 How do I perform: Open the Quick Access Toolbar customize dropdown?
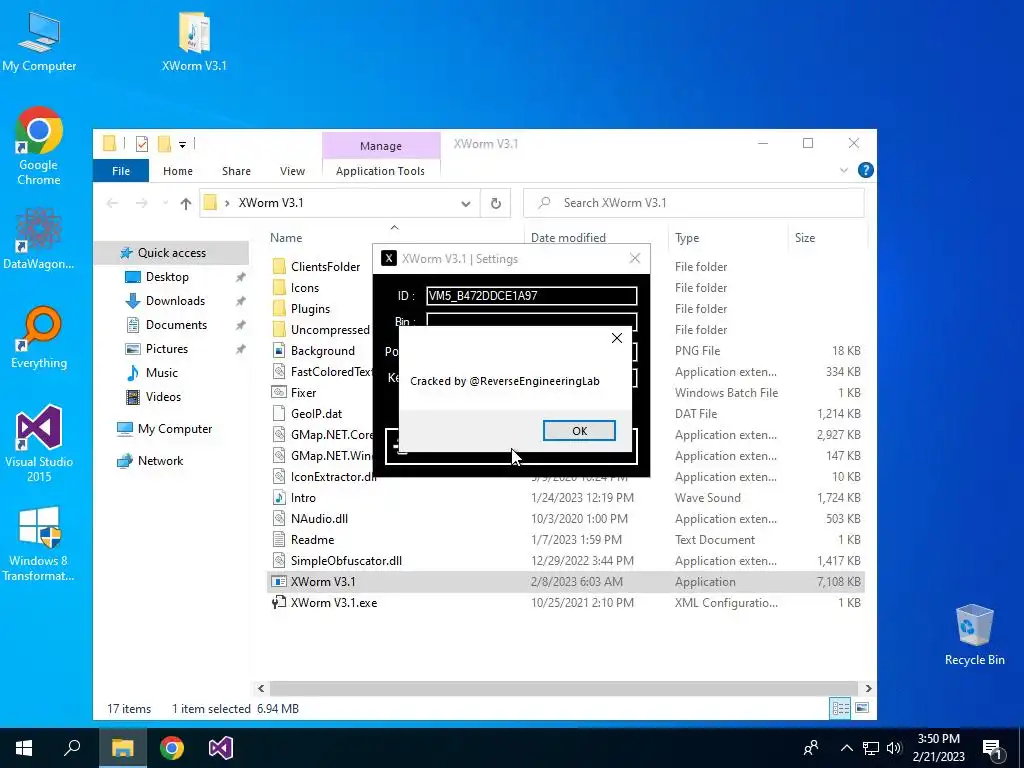(x=182, y=144)
